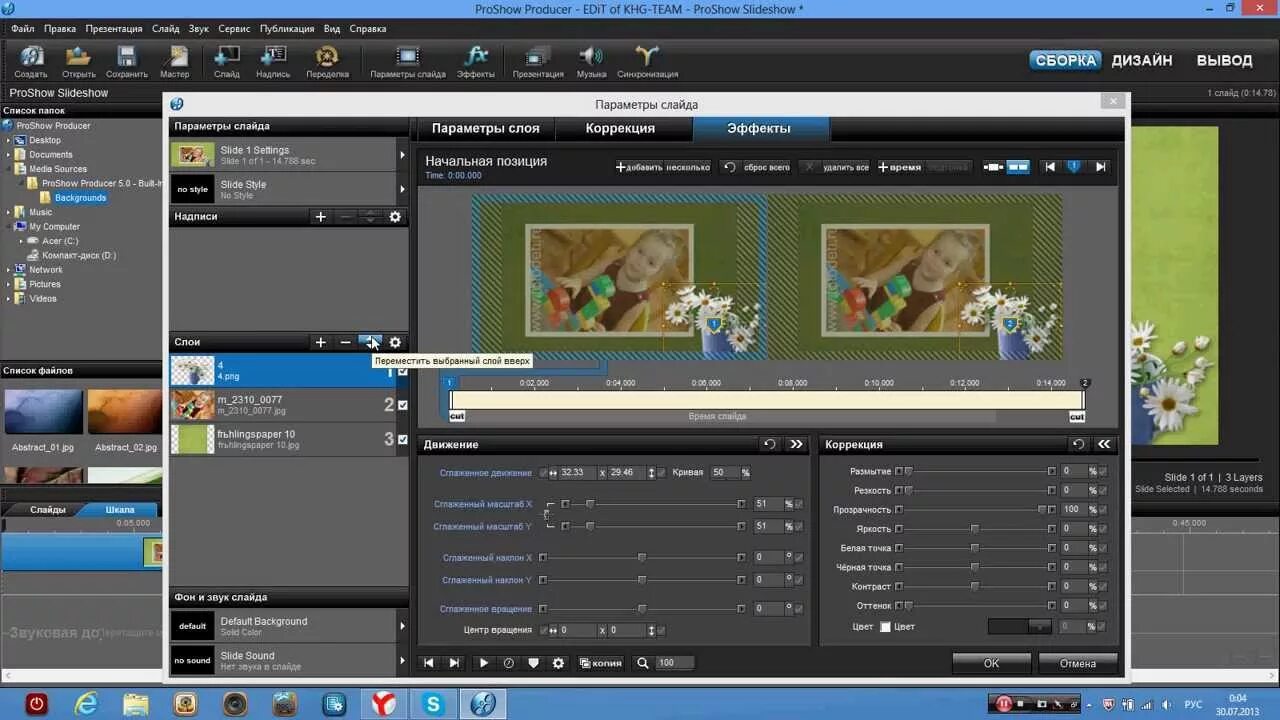Expand the Music folder in tree
Screen dimensions: 1280x720
point(9,212)
